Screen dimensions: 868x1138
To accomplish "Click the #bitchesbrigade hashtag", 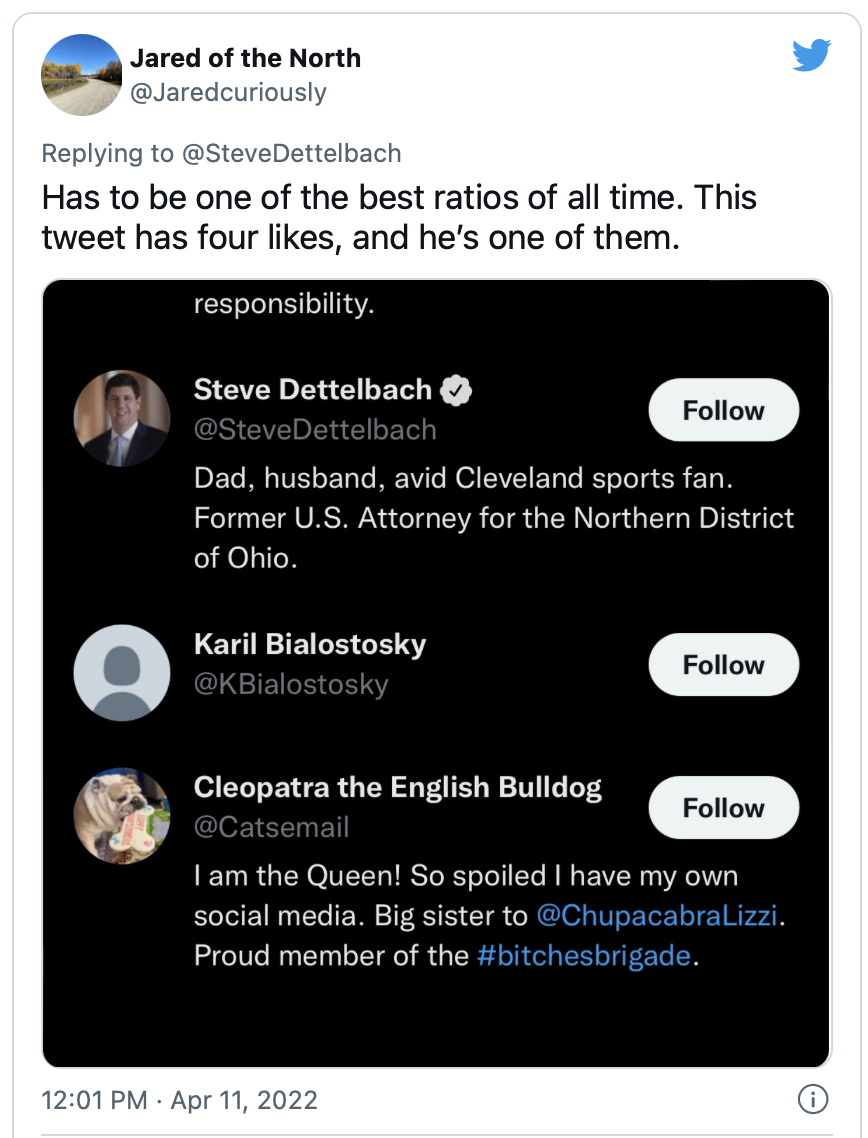I will [x=584, y=955].
